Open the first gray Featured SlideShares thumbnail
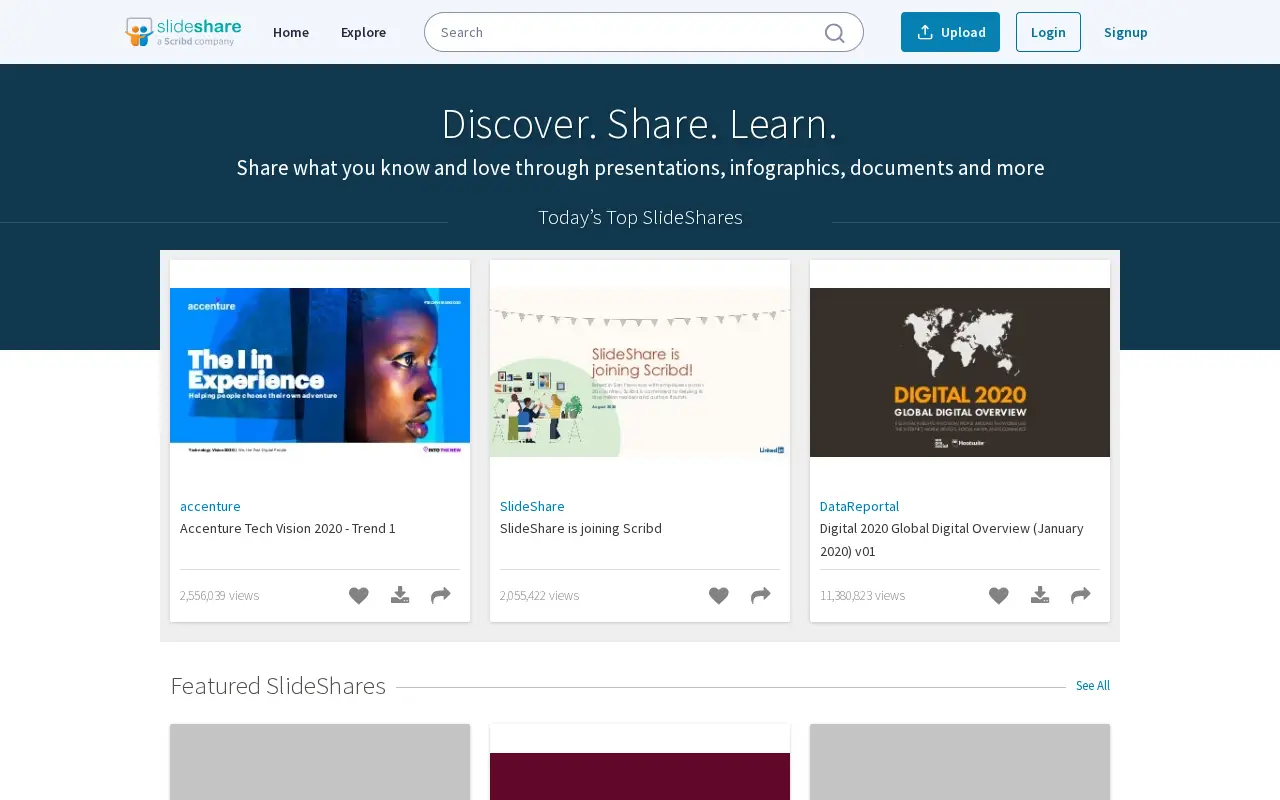1280x800 pixels. point(320,762)
